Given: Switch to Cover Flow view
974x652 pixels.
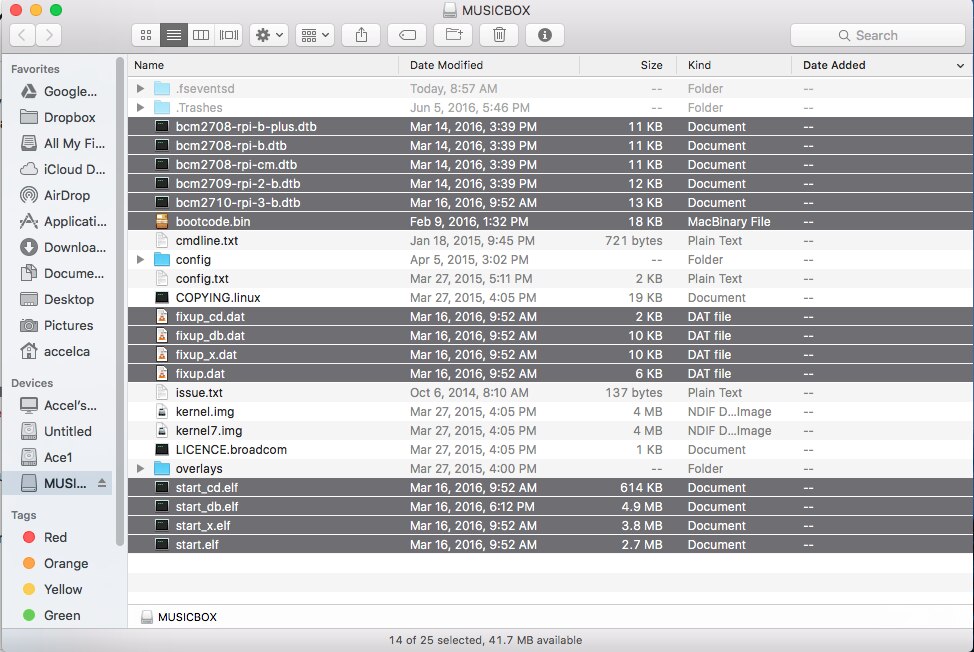Looking at the screenshot, I should coord(229,35).
